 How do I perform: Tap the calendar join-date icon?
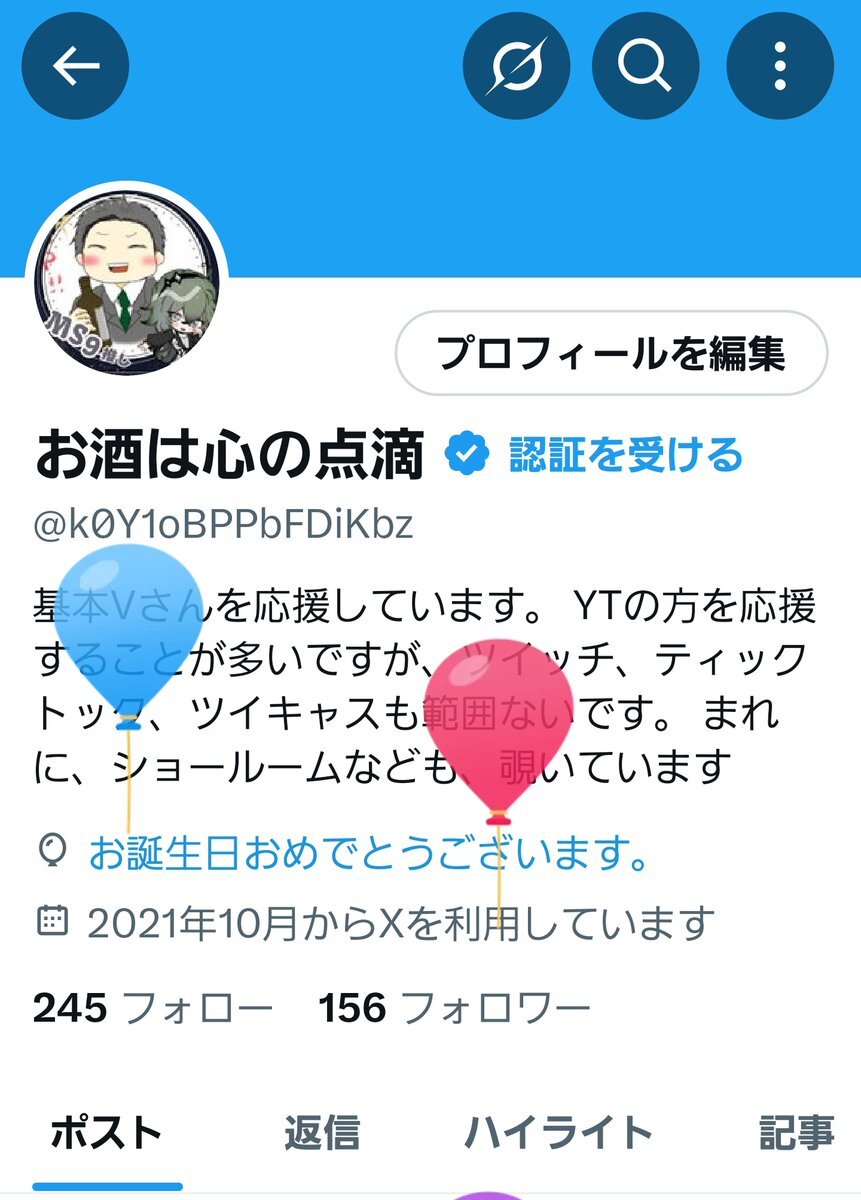51,922
